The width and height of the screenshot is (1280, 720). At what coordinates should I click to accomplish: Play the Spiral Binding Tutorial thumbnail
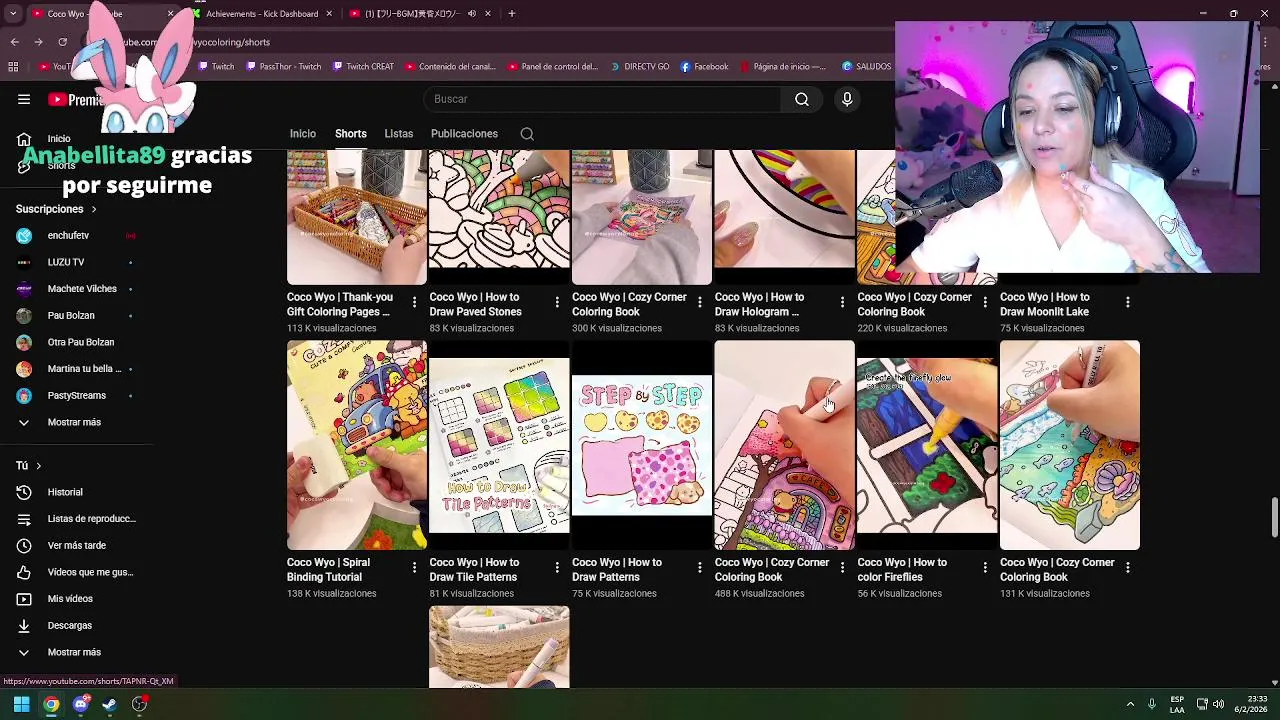click(357, 445)
